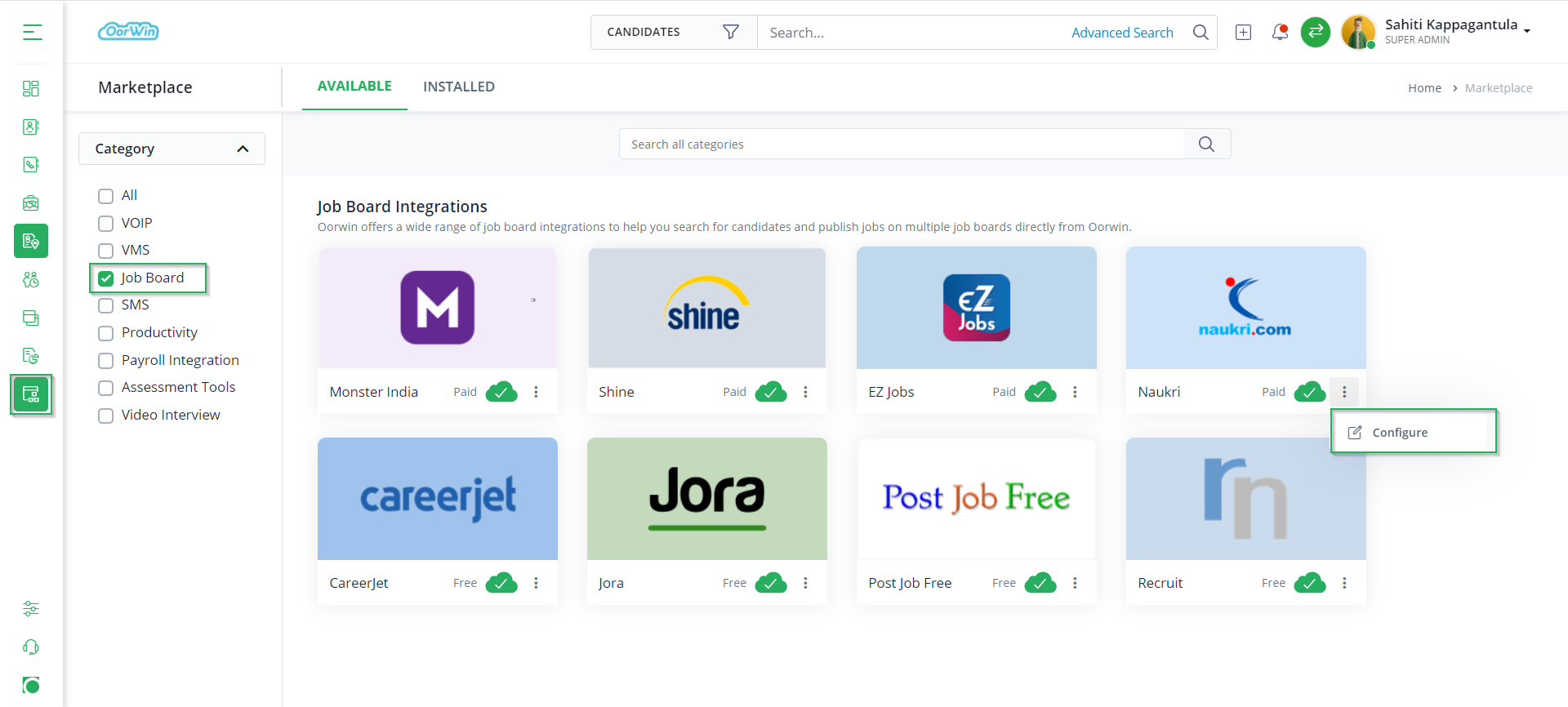Open Post Job Free three-dot menu
This screenshot has height=707, width=1568.
click(x=1075, y=583)
